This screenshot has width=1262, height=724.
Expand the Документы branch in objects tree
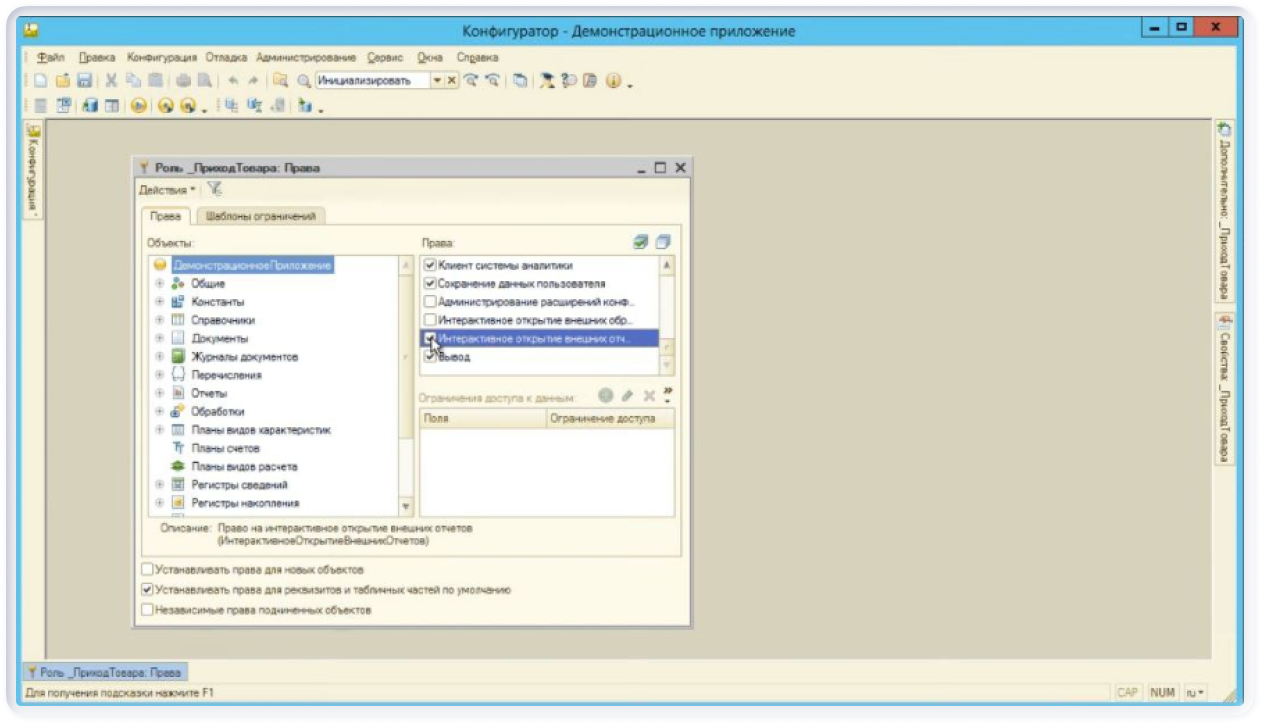tap(159, 339)
